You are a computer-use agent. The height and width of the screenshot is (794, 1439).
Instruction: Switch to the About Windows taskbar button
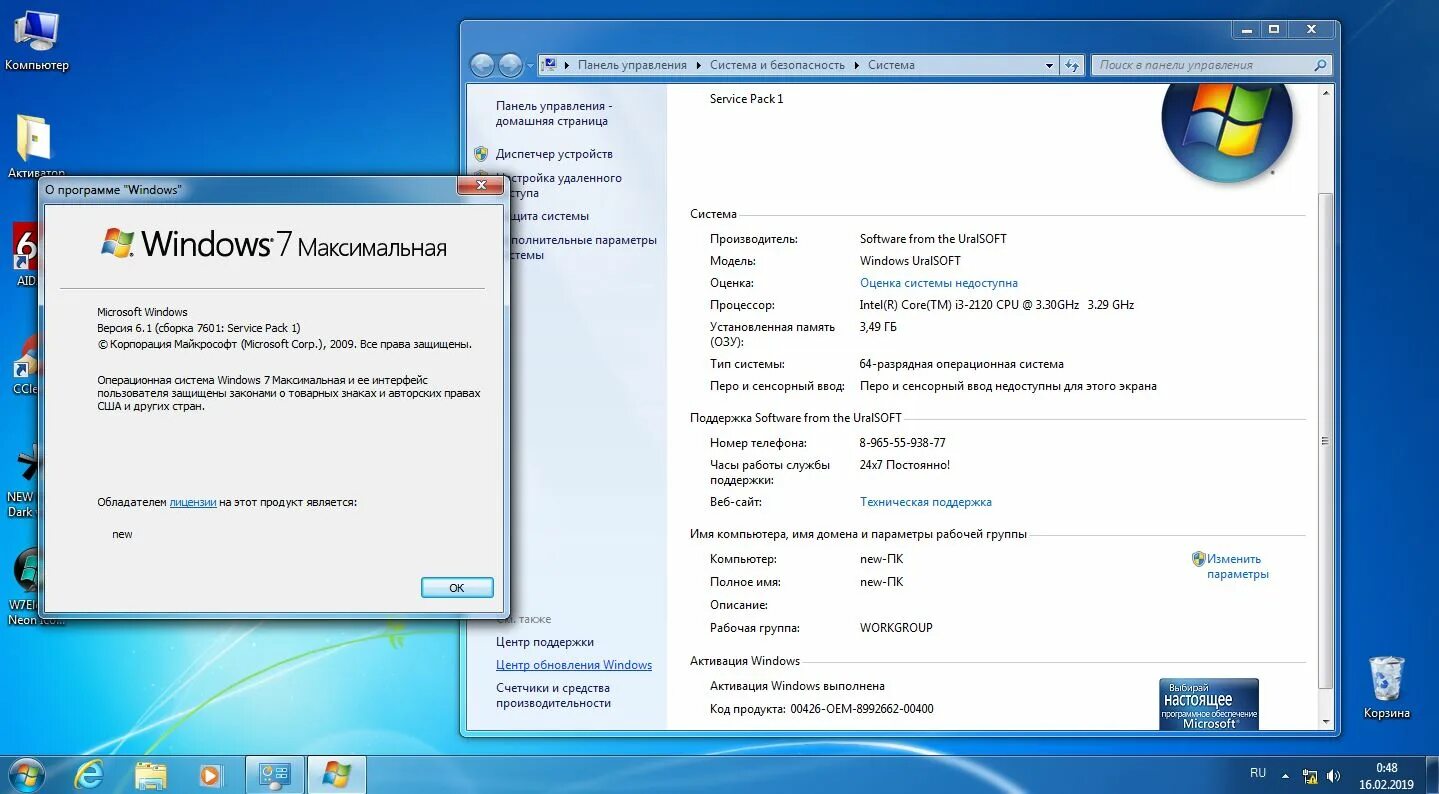pyautogui.click(x=336, y=774)
